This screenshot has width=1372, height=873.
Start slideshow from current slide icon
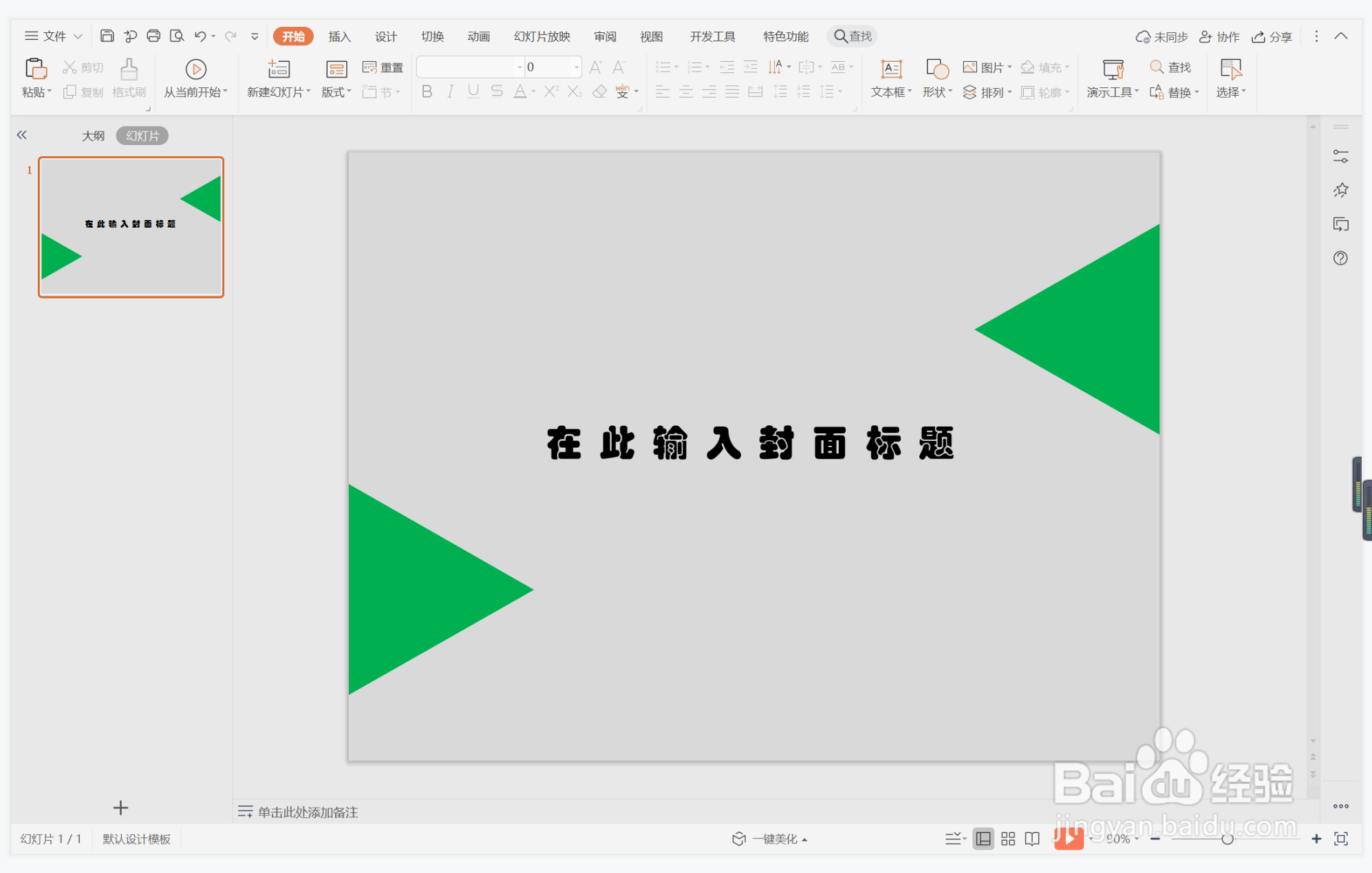(195, 69)
